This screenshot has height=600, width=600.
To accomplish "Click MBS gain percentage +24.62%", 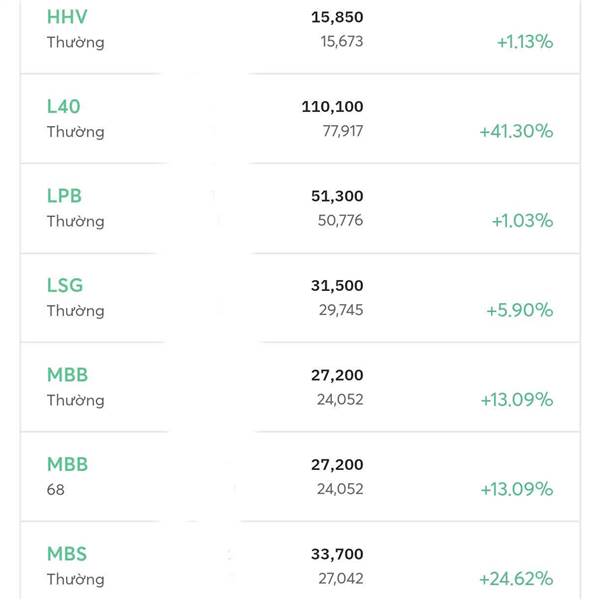I will click(516, 579).
